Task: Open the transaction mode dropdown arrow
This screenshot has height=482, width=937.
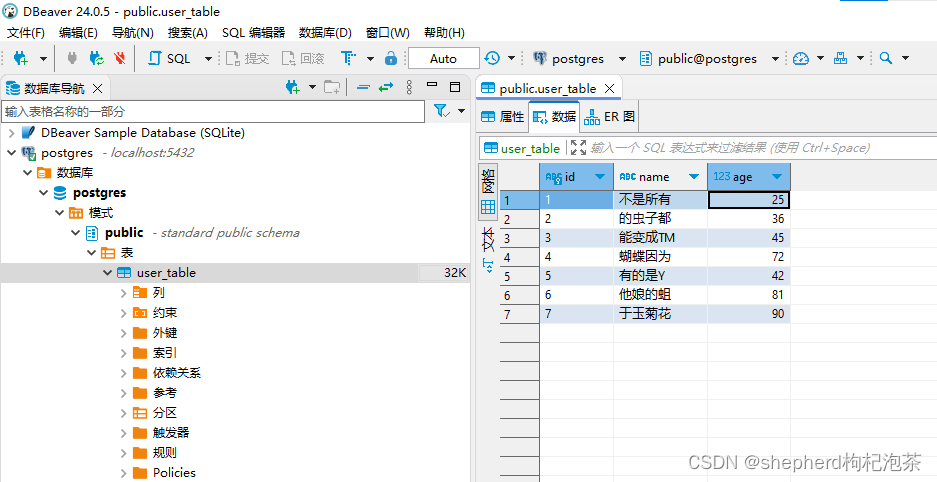Action: [x=370, y=59]
